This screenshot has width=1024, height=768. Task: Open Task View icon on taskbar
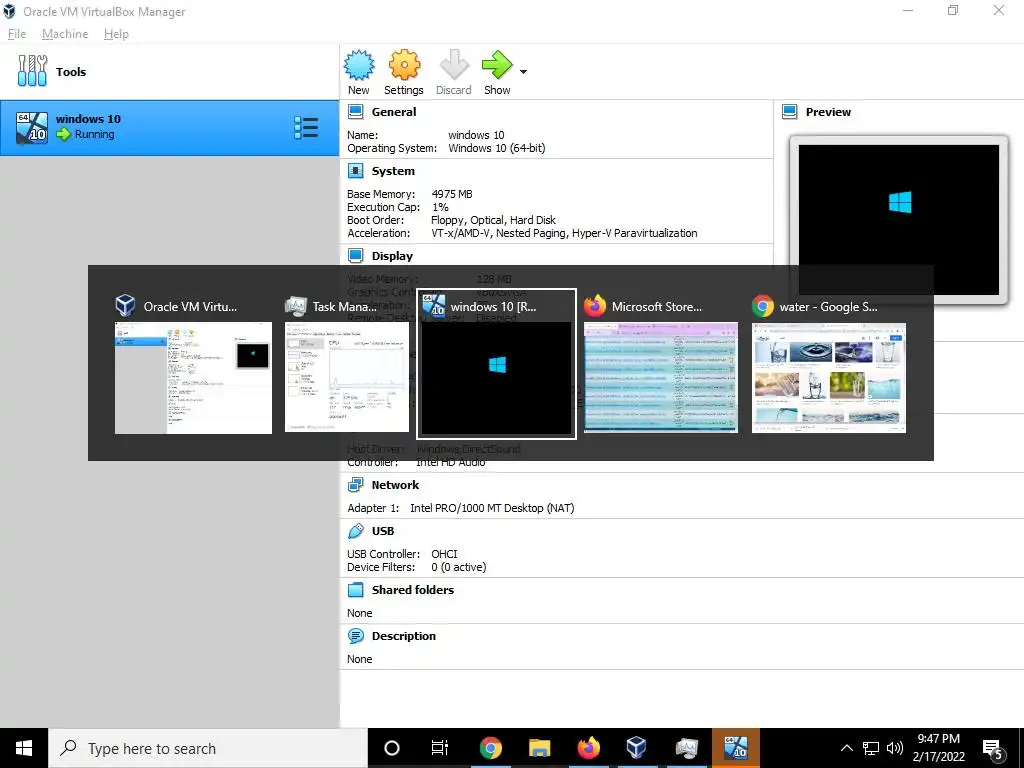pos(440,748)
